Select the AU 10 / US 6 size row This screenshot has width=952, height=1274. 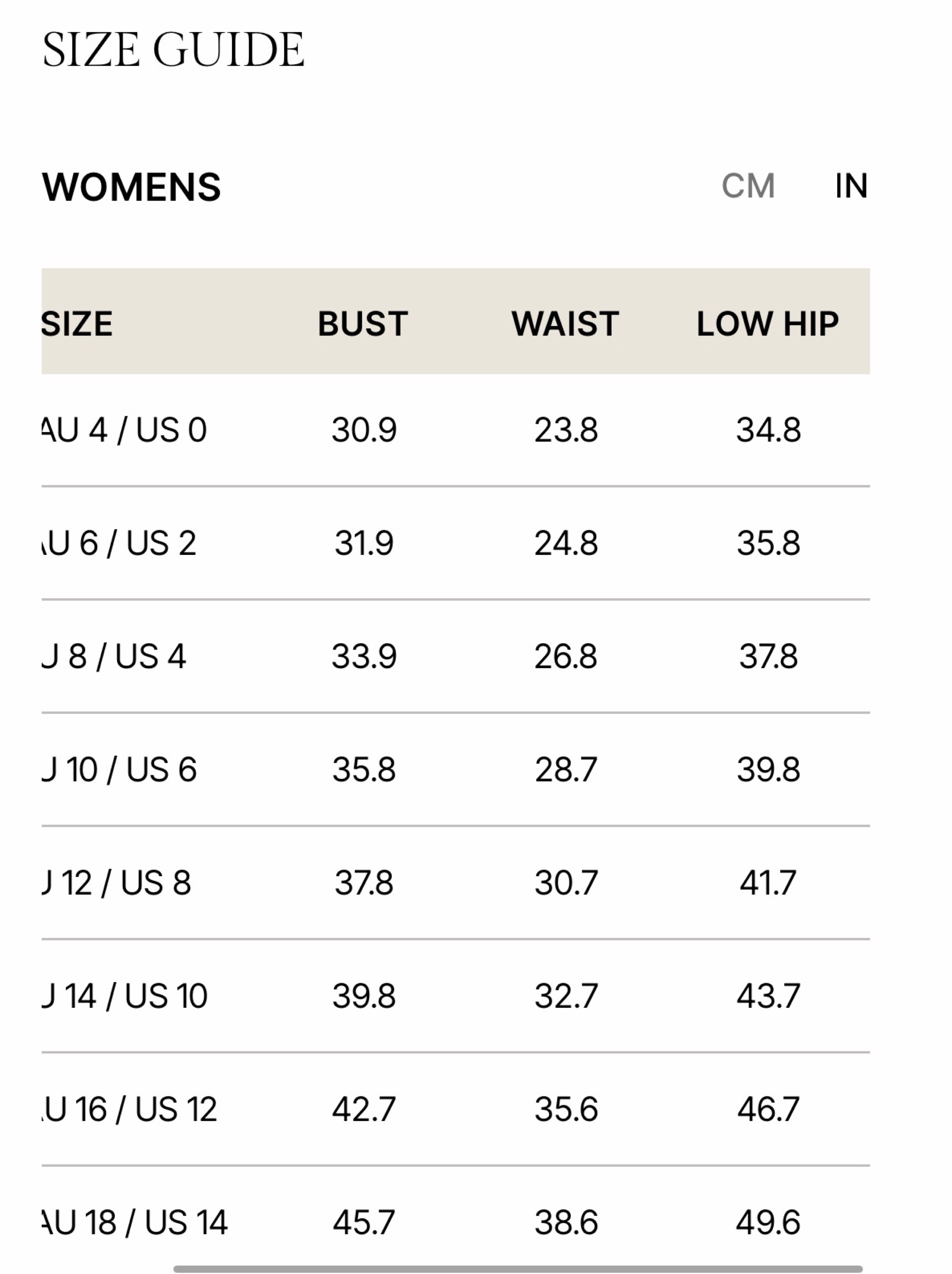(x=455, y=770)
